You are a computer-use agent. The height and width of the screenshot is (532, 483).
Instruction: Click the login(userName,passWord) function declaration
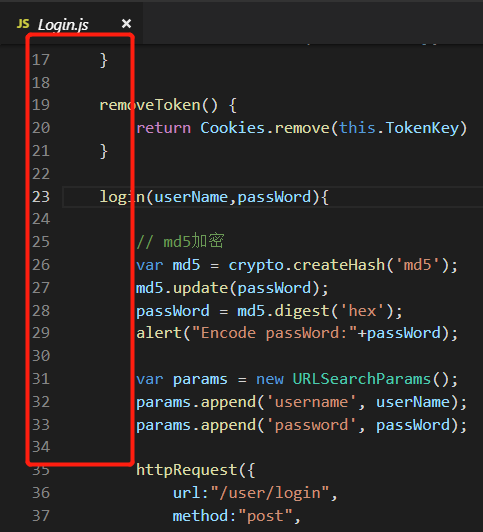[x=214, y=197]
